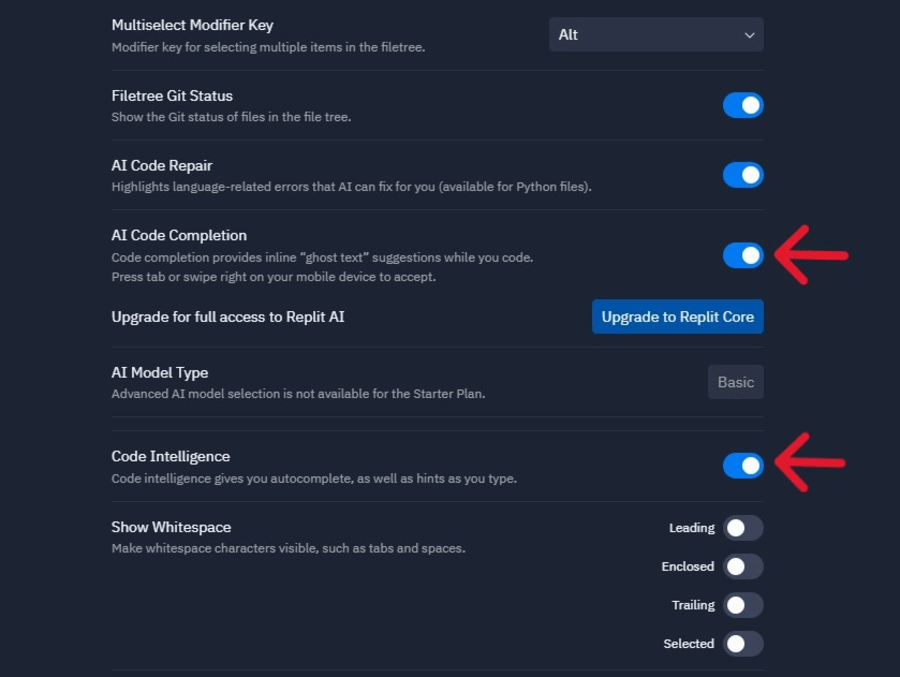Enable Enclosed whitespace toggle
Screen dimensions: 900x677
tap(742, 567)
